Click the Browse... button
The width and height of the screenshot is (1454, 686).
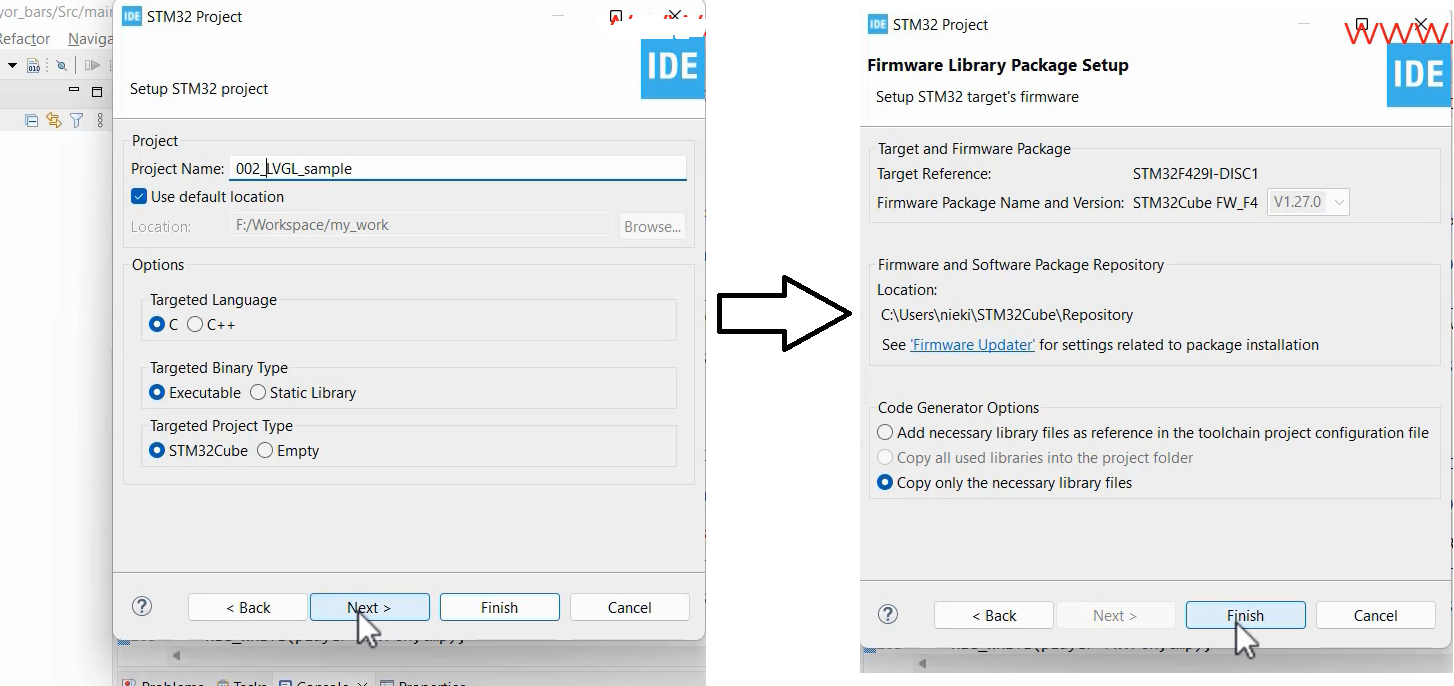652,226
